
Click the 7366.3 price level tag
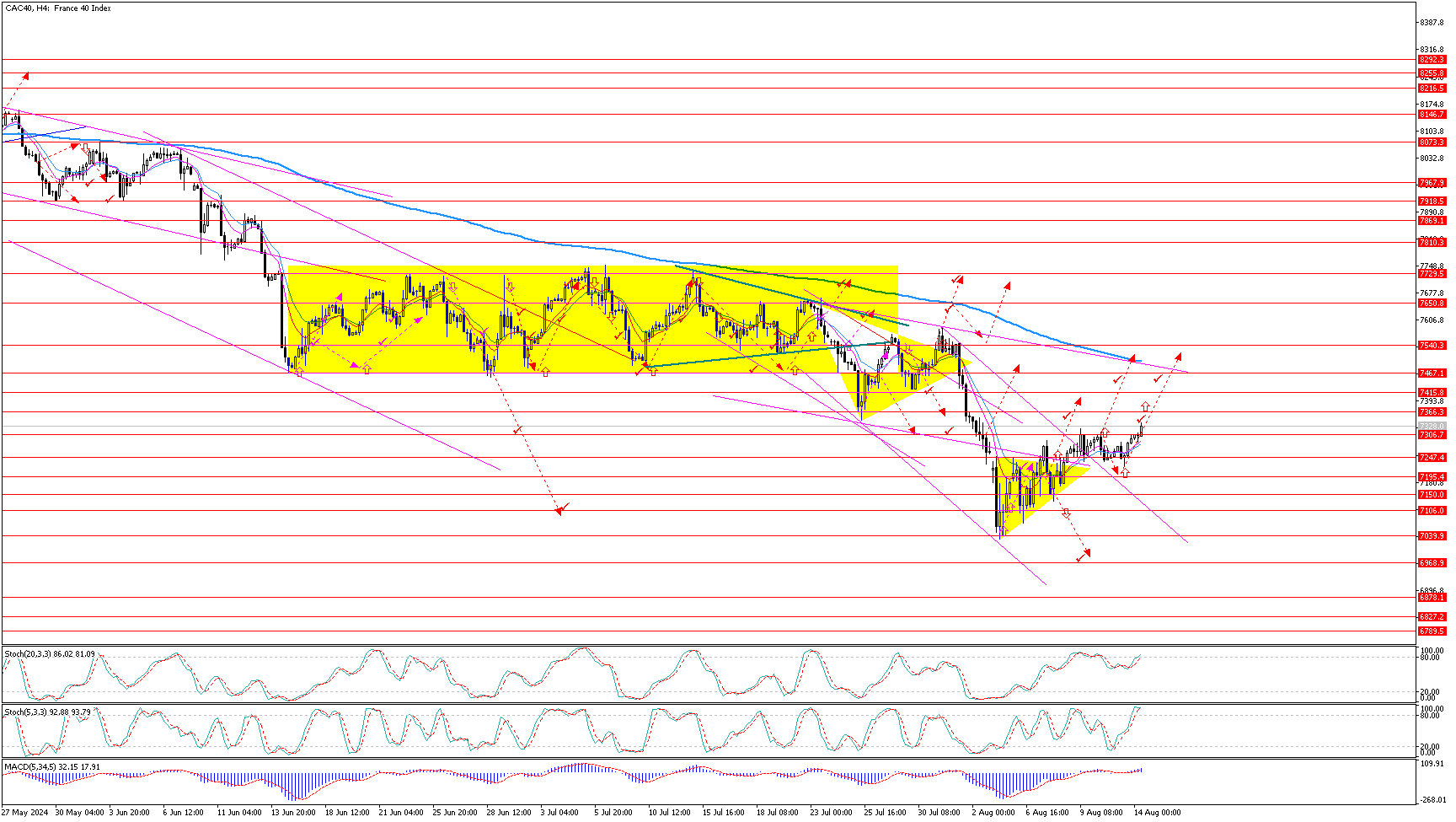[x=1432, y=411]
